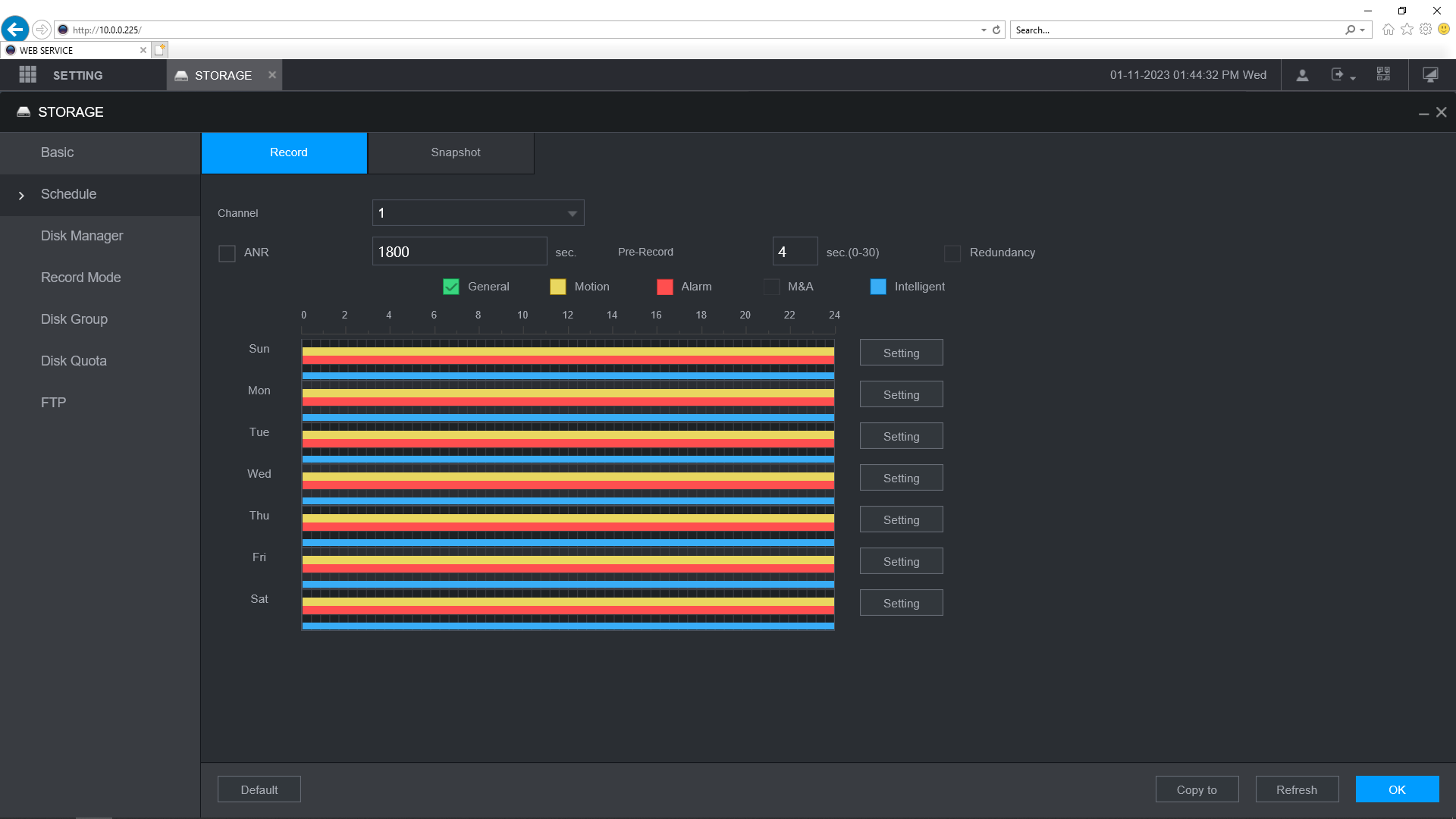Toggle the General record type checkbox
Screen dimensions: 1456x819
(451, 287)
